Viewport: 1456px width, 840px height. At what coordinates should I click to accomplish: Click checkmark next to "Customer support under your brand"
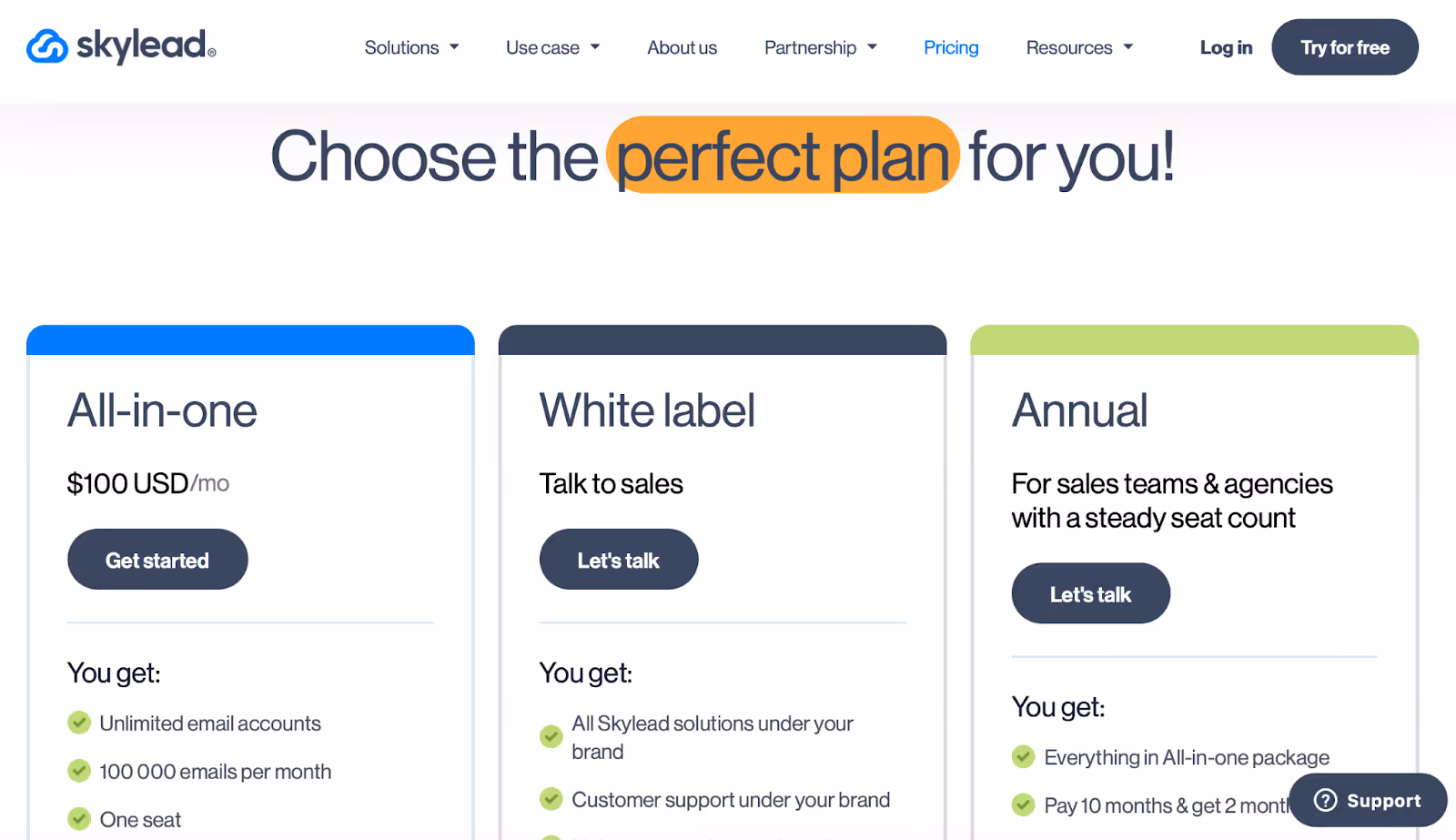(x=551, y=798)
